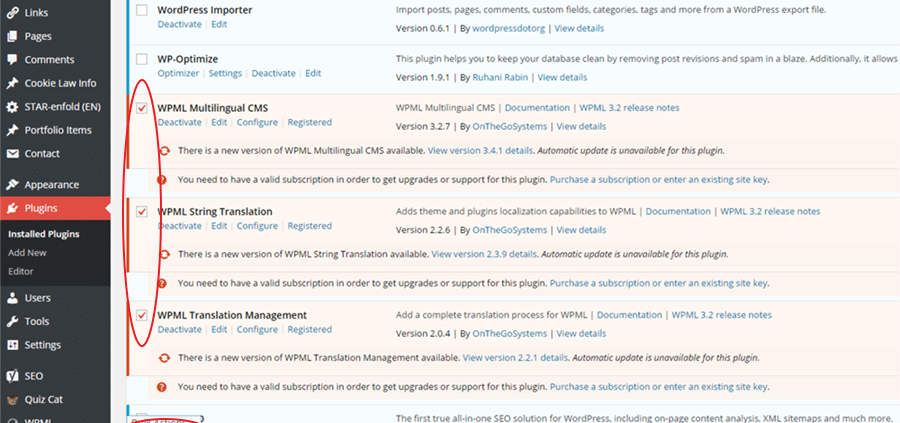Uncheck the WPML Multilingual CMS checkbox

point(142,108)
